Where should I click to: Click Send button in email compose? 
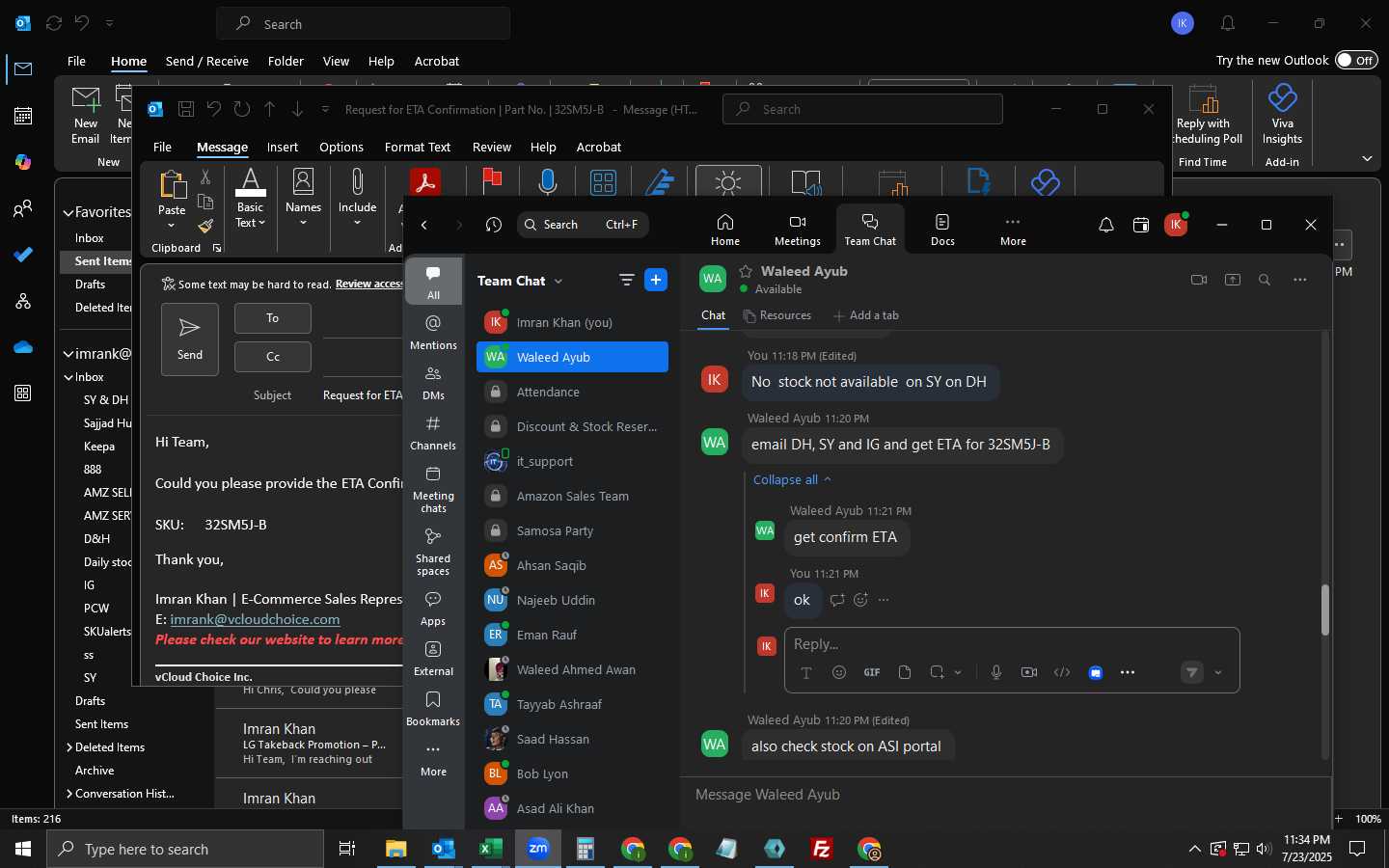(x=190, y=339)
